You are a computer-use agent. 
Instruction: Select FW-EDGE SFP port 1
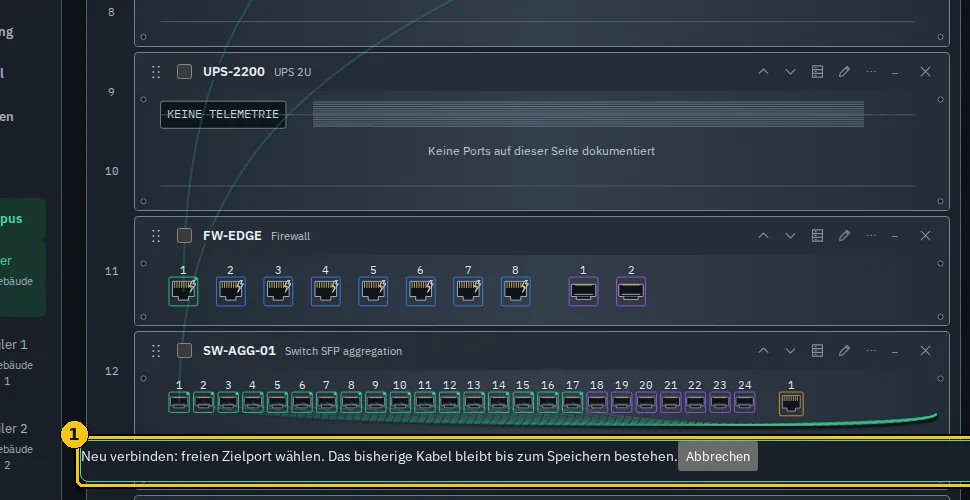[583, 291]
